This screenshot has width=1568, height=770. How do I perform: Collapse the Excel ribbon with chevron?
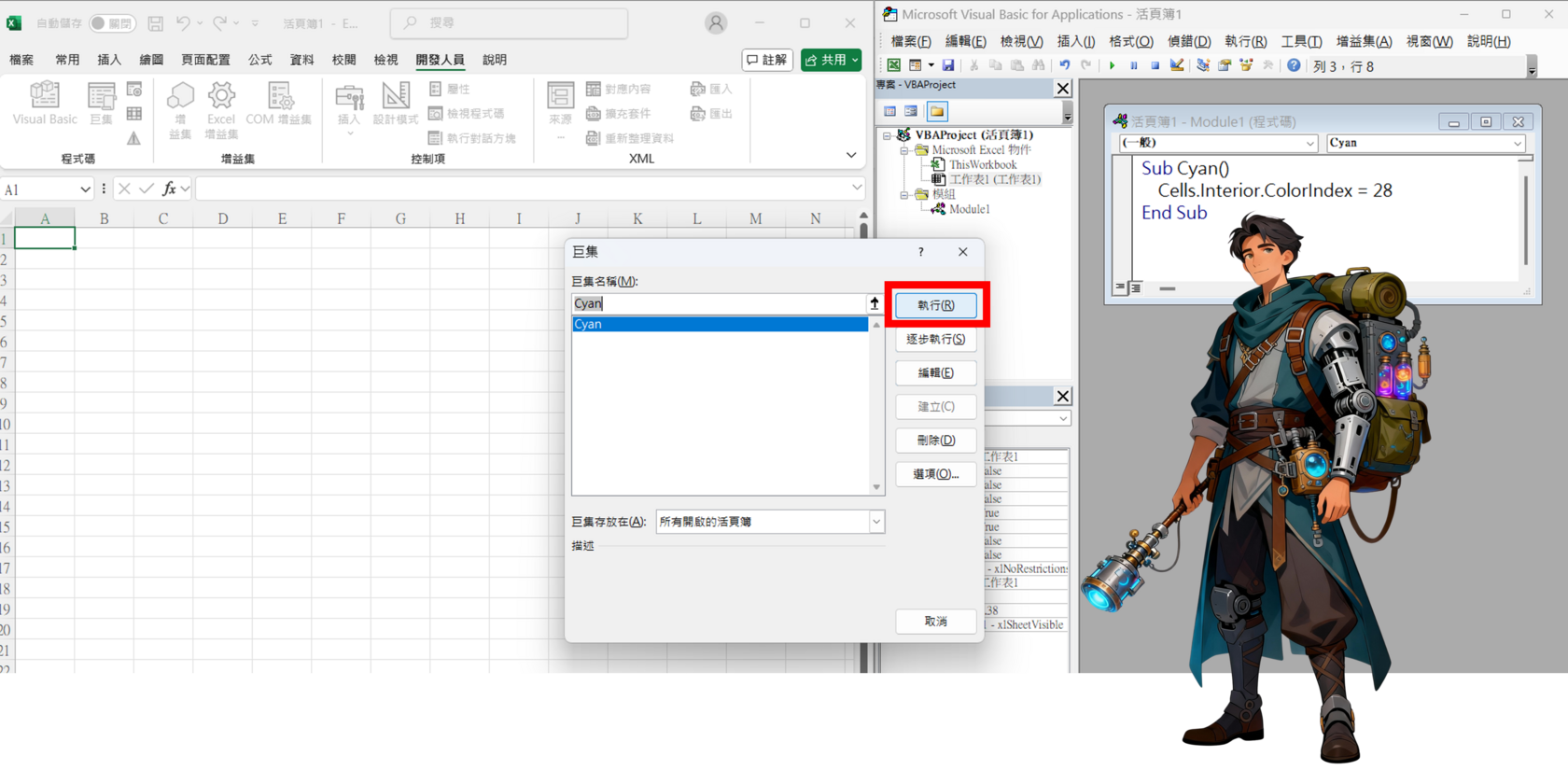click(851, 155)
